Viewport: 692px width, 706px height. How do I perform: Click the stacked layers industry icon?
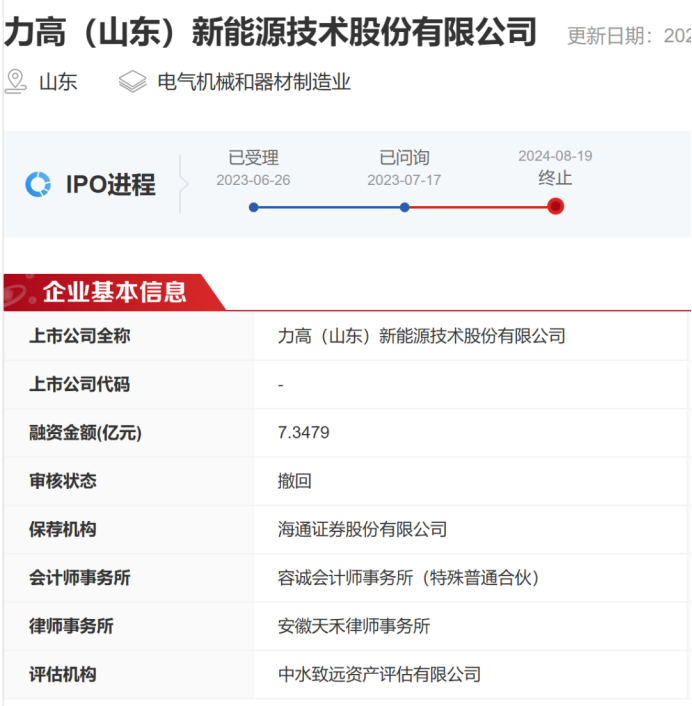pos(132,81)
